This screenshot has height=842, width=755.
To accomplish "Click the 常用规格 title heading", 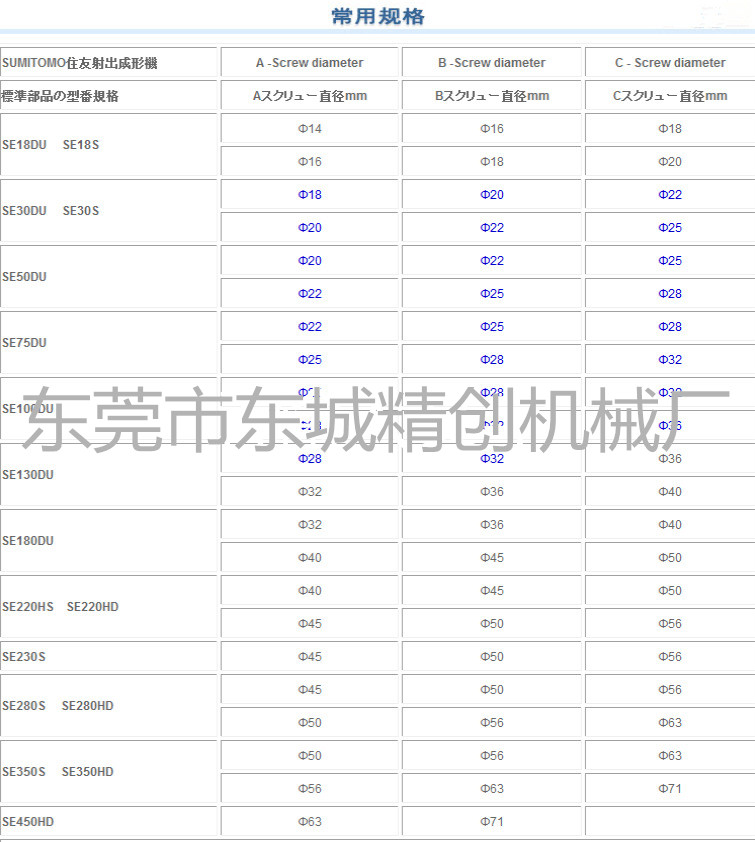I will pos(378,17).
